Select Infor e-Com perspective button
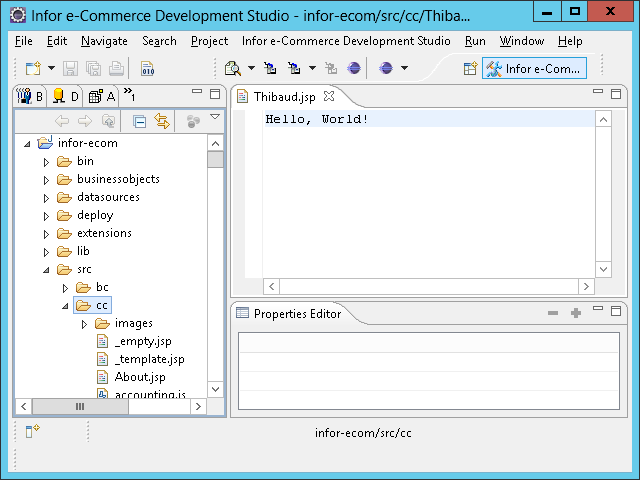Viewport: 640px width, 480px height. coord(533,68)
